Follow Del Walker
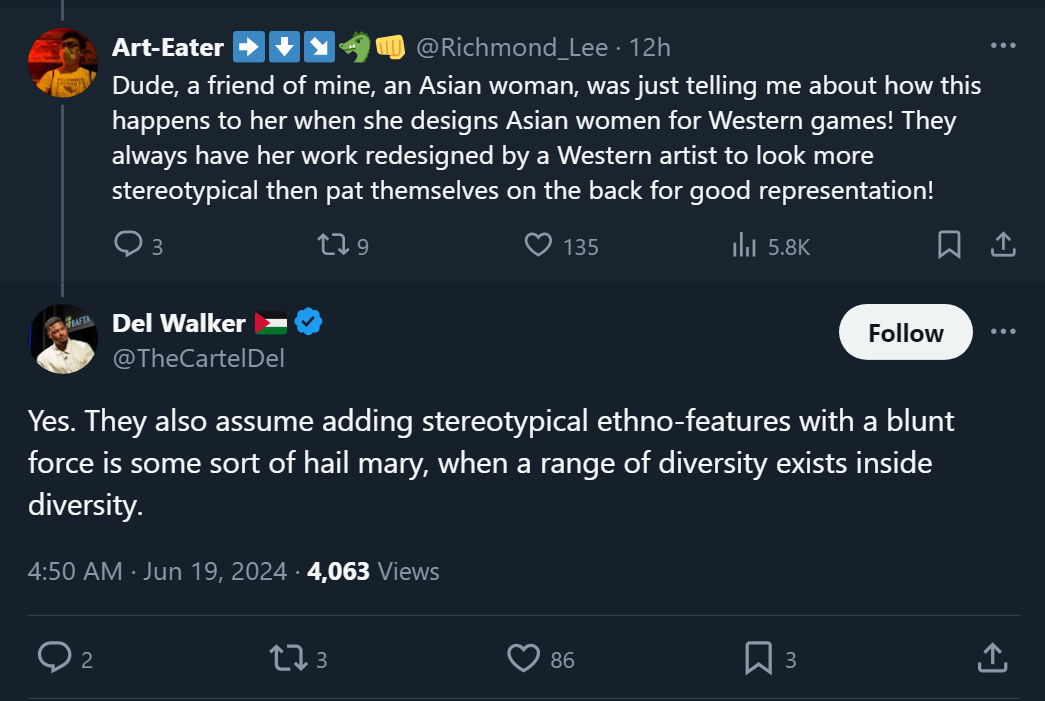Viewport: 1045px width, 701px height. click(905, 332)
